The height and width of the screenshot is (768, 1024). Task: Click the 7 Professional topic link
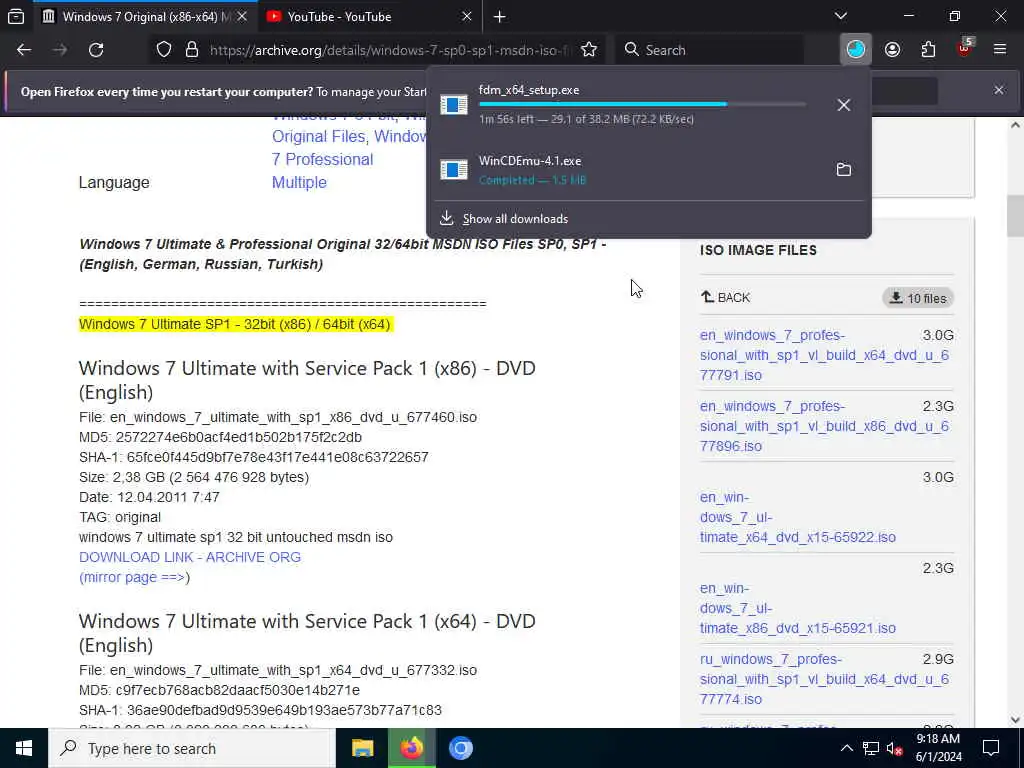point(323,159)
